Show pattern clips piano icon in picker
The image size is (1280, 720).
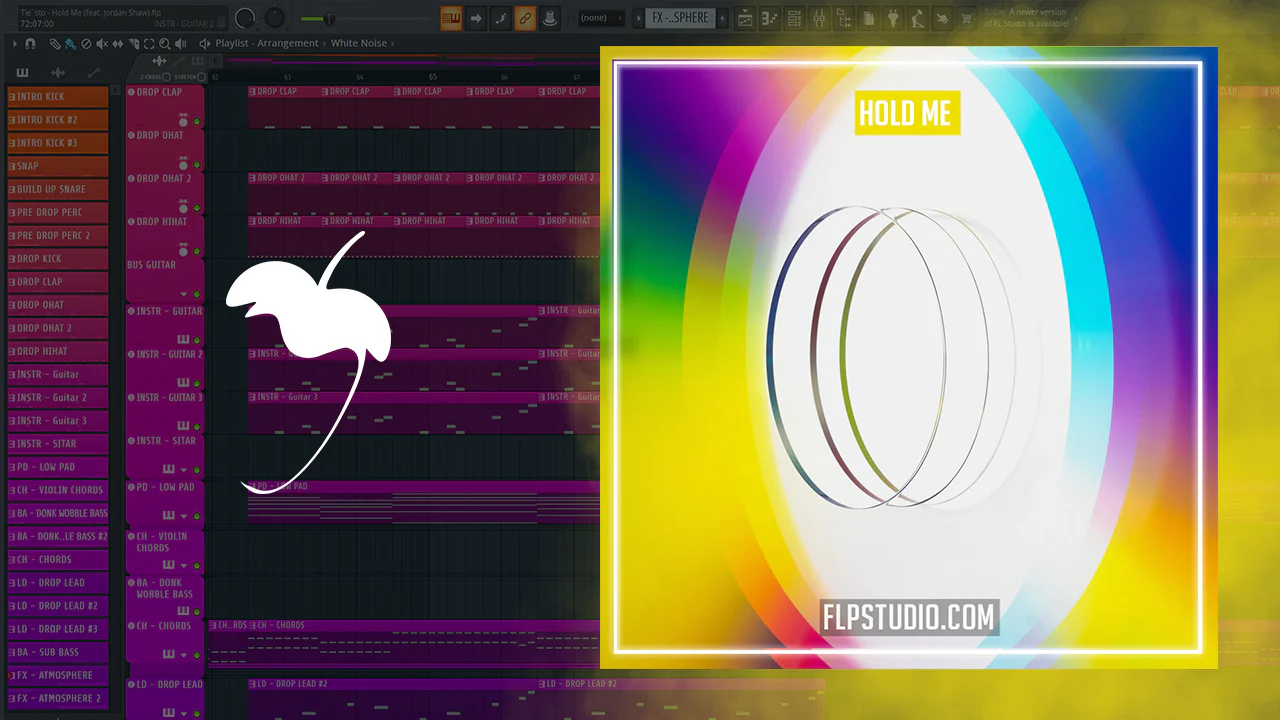coord(23,72)
